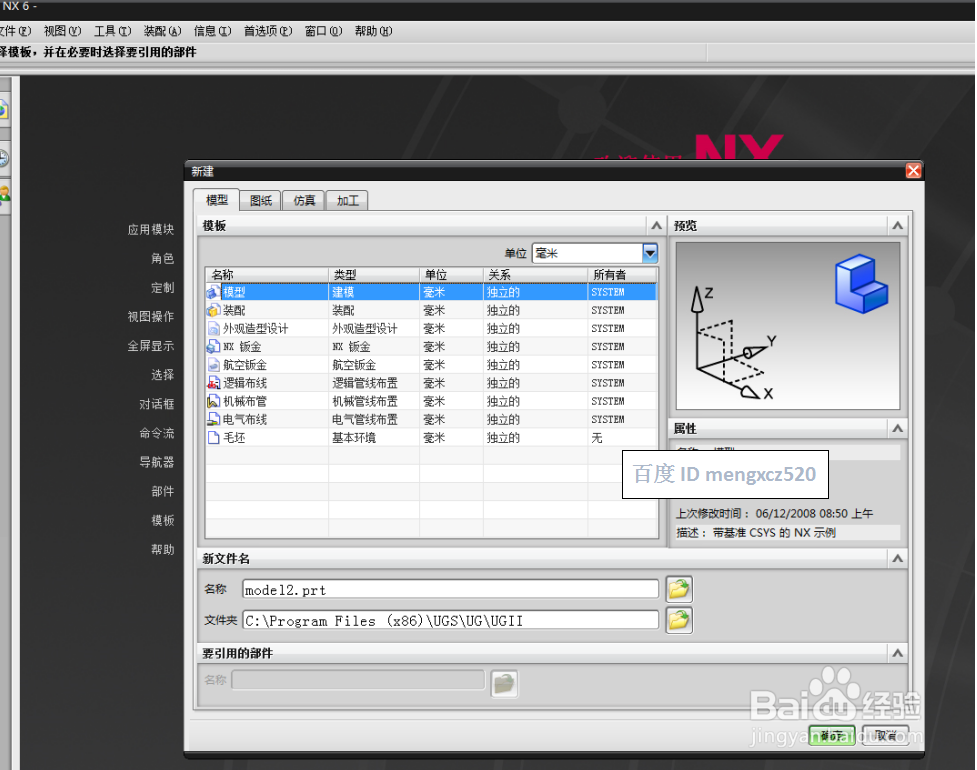Open the 装配 menu in menu bar
The height and width of the screenshot is (770, 977).
coord(162,31)
